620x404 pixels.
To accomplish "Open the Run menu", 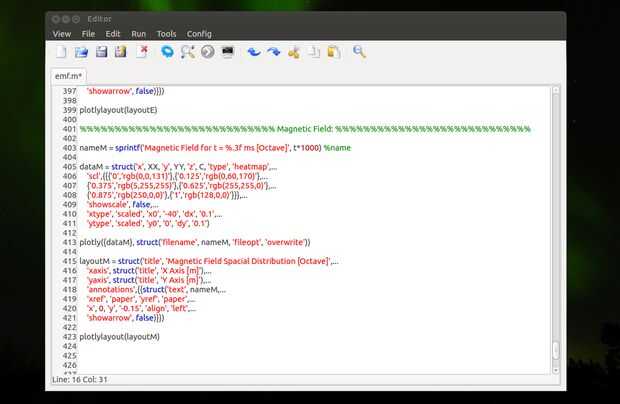I will 138,34.
